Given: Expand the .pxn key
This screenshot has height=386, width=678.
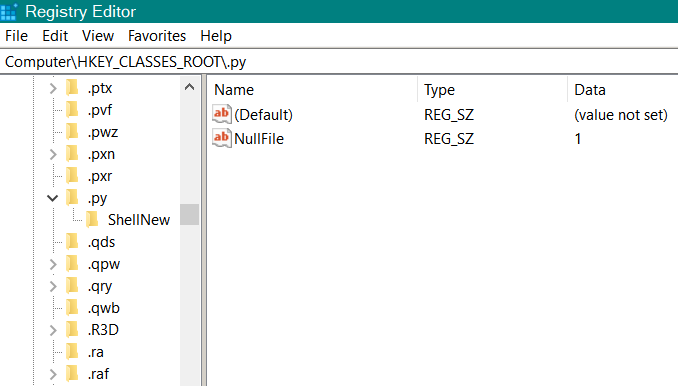Looking at the screenshot, I should 53,154.
